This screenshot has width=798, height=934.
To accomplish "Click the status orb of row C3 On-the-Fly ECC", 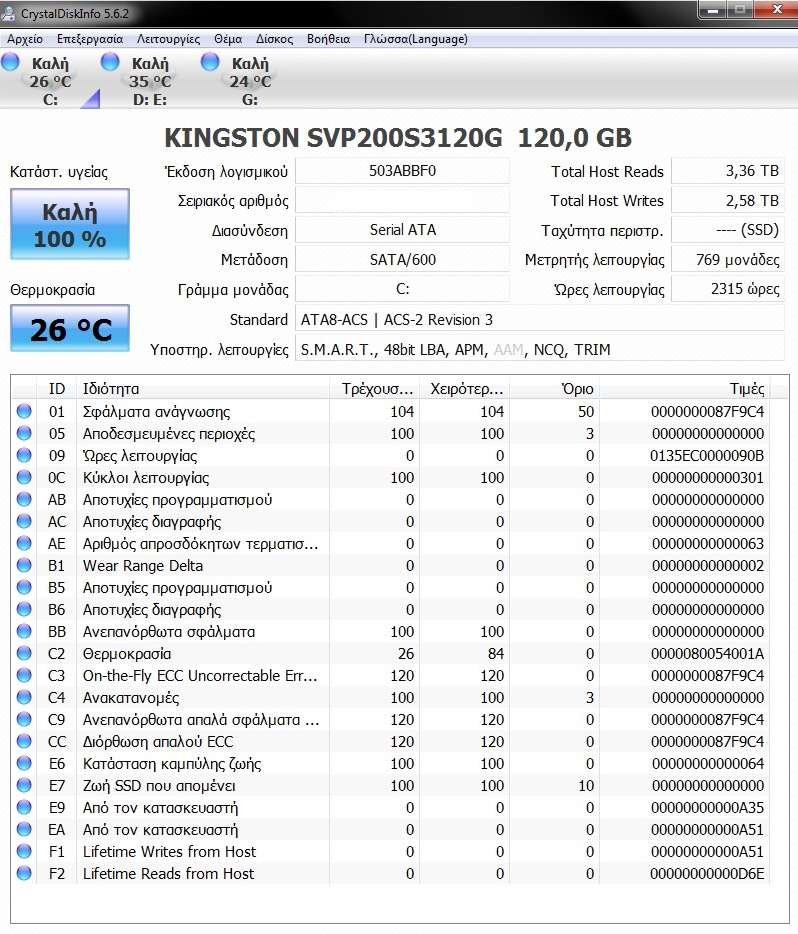I will coord(24,675).
